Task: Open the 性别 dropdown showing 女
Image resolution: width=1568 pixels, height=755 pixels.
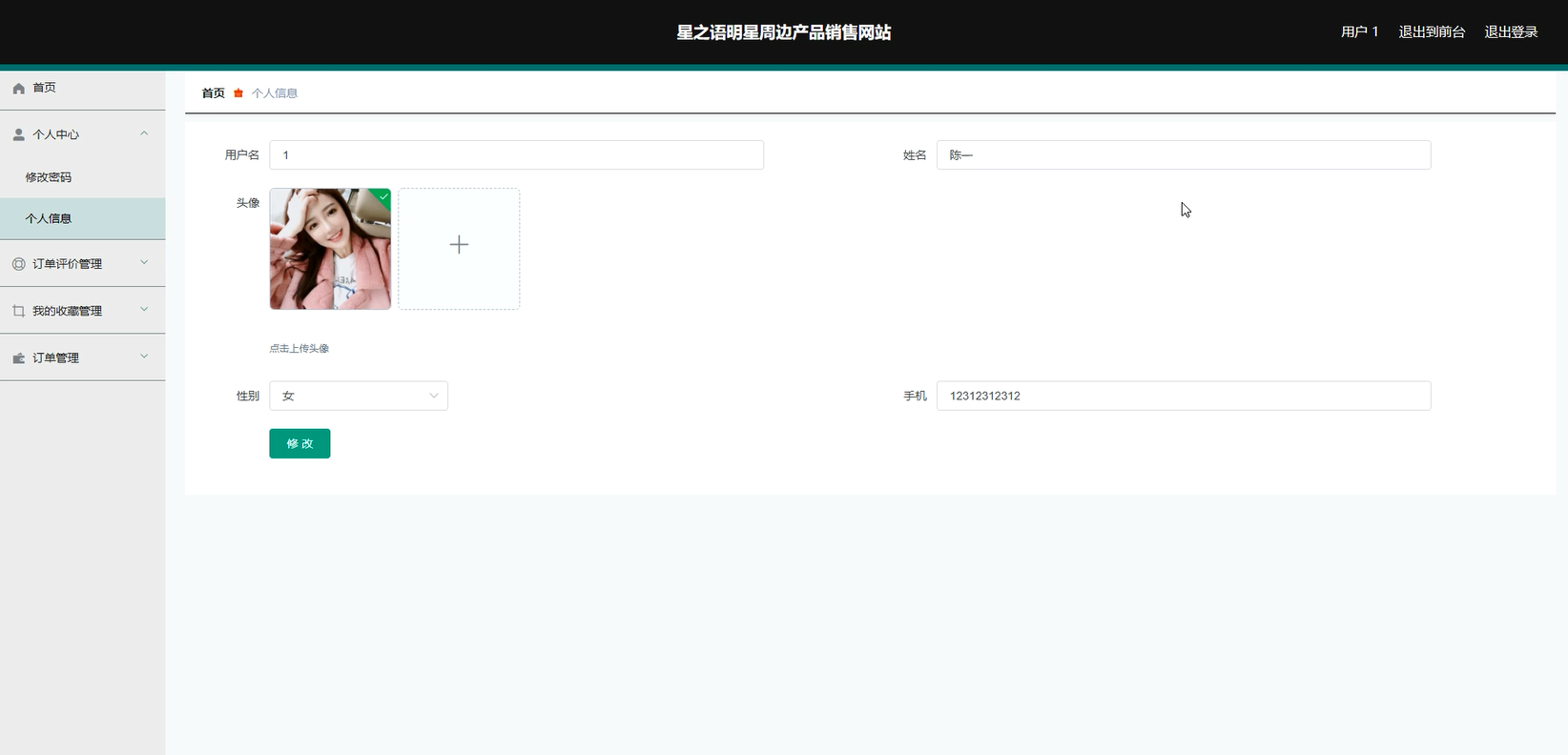Action: pyautogui.click(x=359, y=396)
